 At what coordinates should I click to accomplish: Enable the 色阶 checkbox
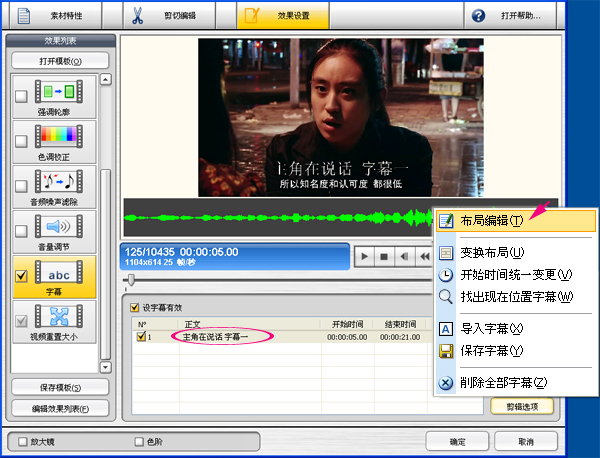[139, 442]
